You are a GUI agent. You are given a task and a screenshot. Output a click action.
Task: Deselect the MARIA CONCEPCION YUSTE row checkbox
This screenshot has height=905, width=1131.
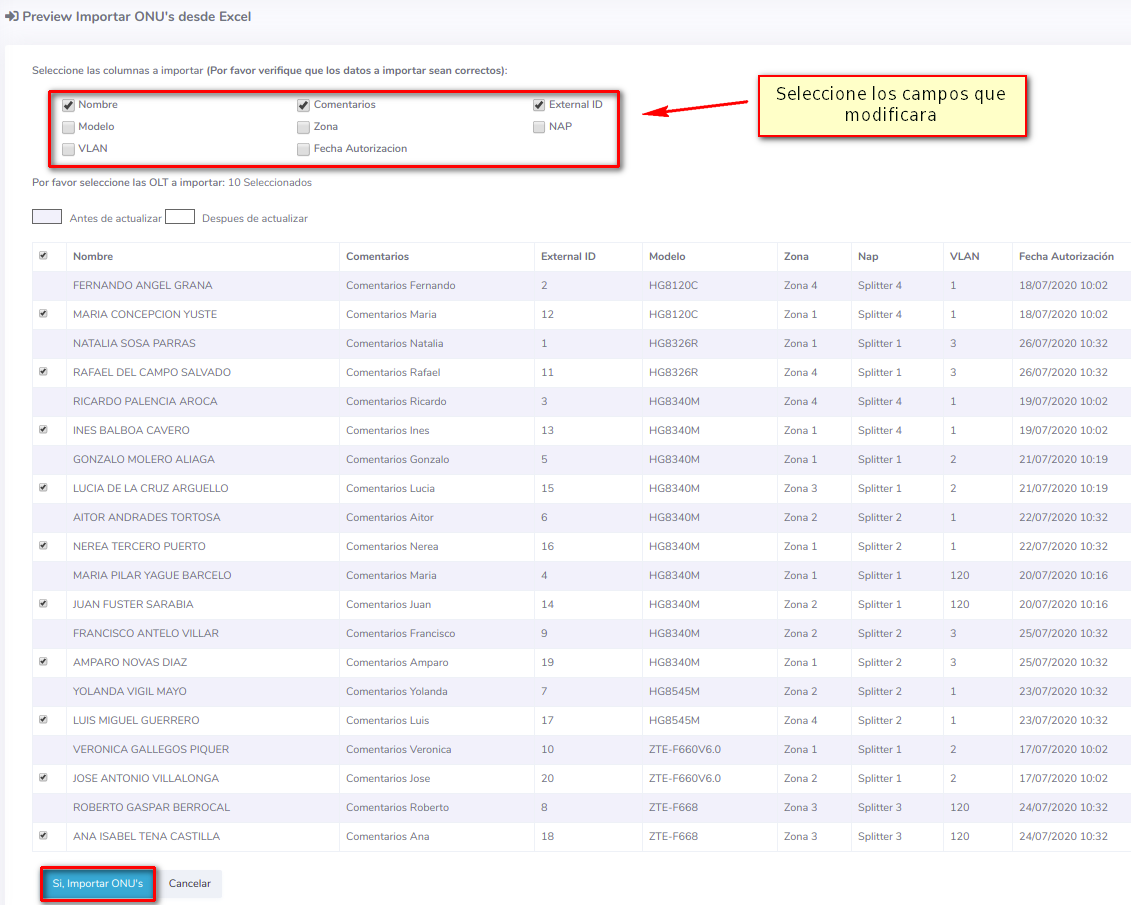[43, 314]
